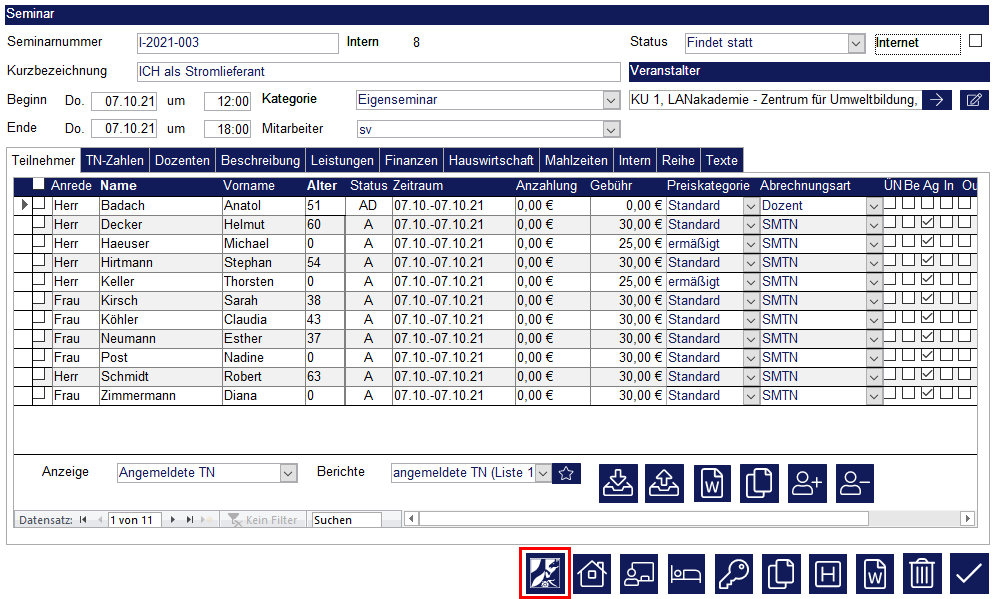Click the inbox download import icon
This screenshot has height=599, width=995.
(x=618, y=484)
